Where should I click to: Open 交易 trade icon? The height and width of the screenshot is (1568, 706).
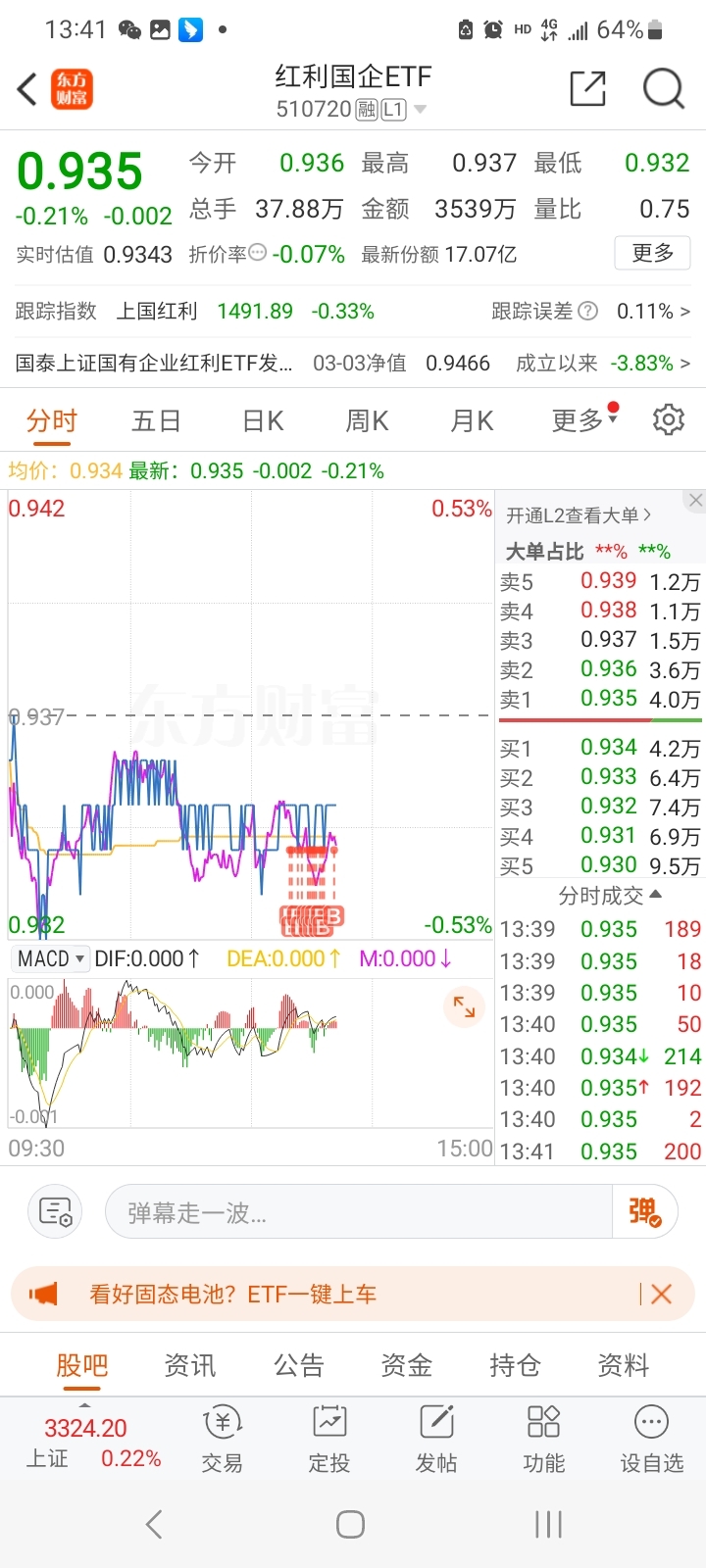pyautogui.click(x=223, y=1439)
